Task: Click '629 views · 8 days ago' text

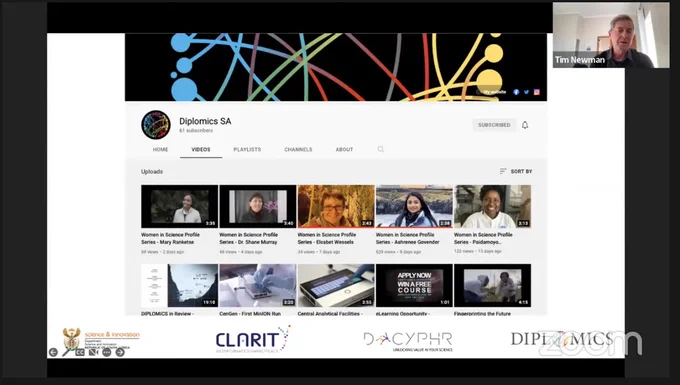Action: pyautogui.click(x=399, y=252)
